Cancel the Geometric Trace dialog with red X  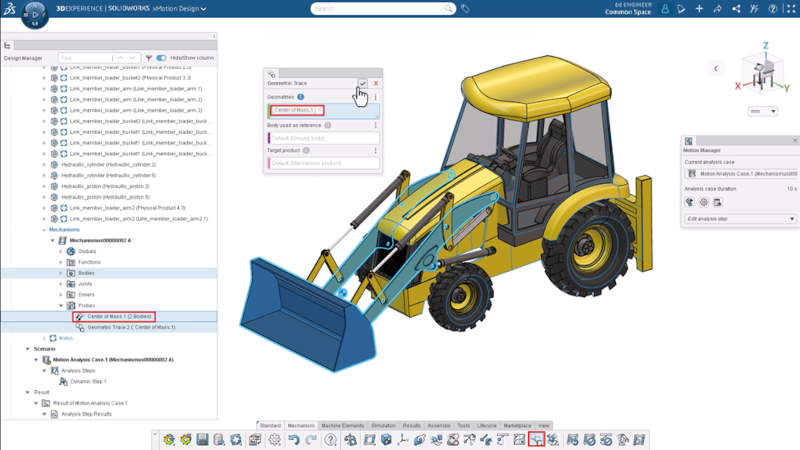[376, 84]
